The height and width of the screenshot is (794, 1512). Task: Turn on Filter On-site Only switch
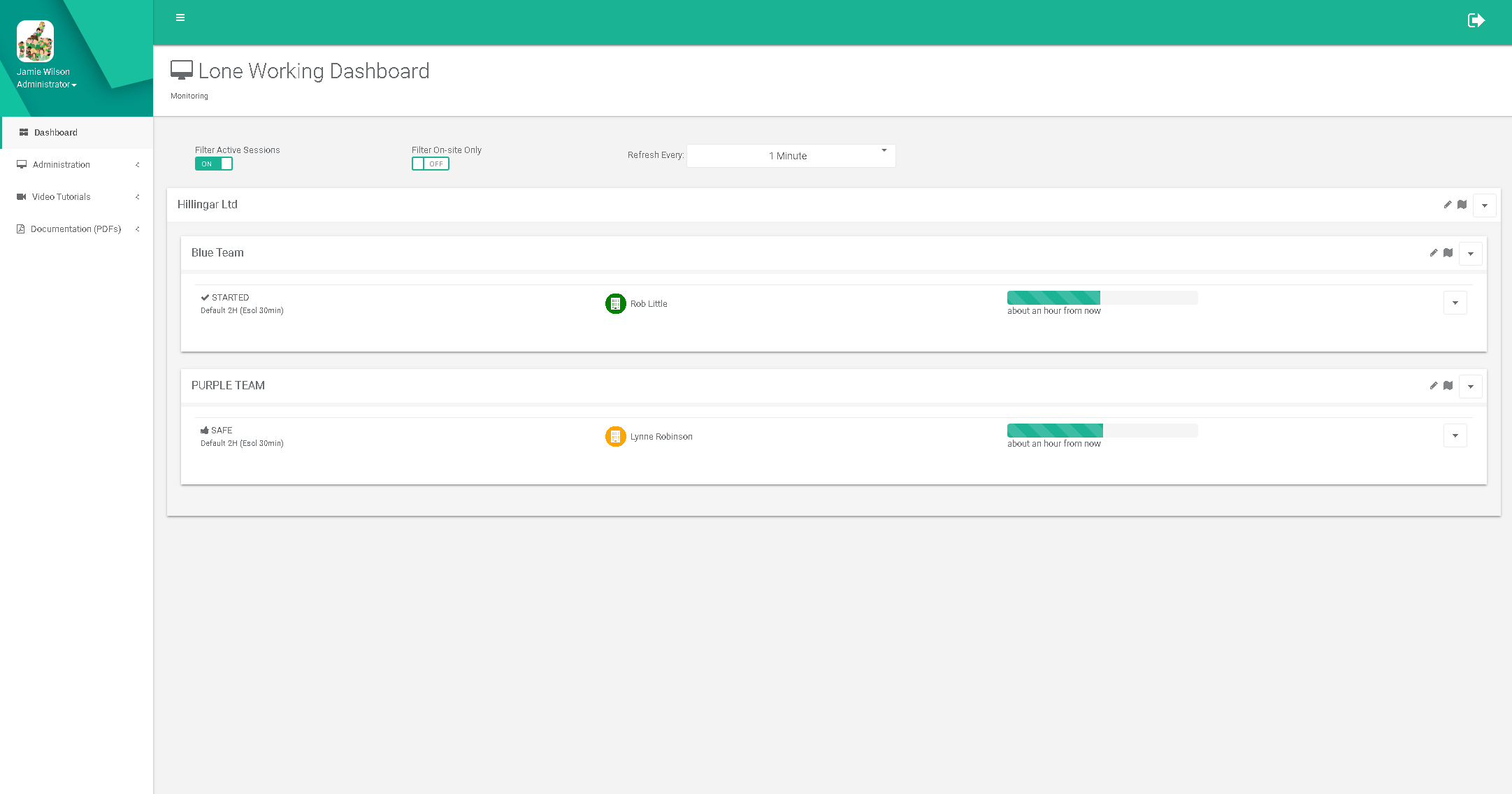(x=431, y=164)
